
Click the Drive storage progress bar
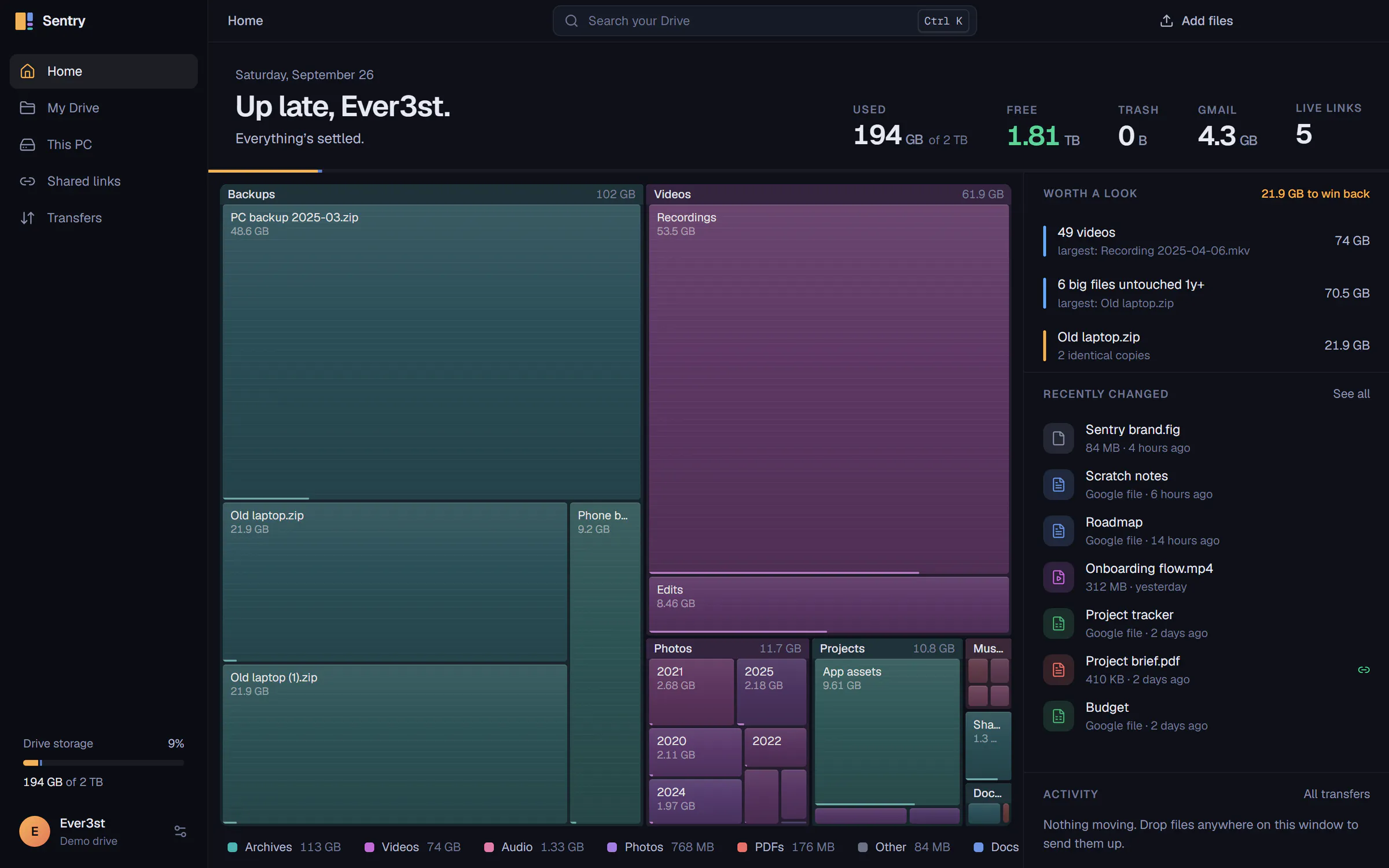tap(104, 763)
